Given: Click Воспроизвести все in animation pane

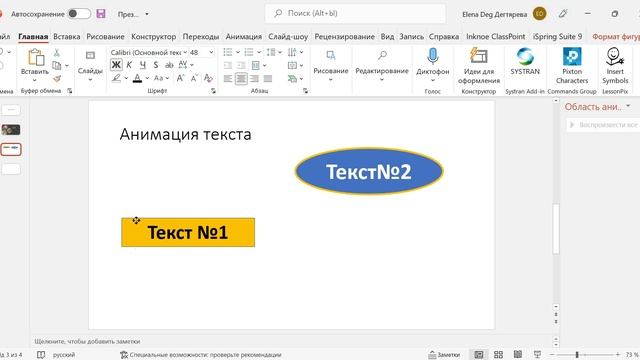Looking at the screenshot, I should pyautogui.click(x=604, y=124).
